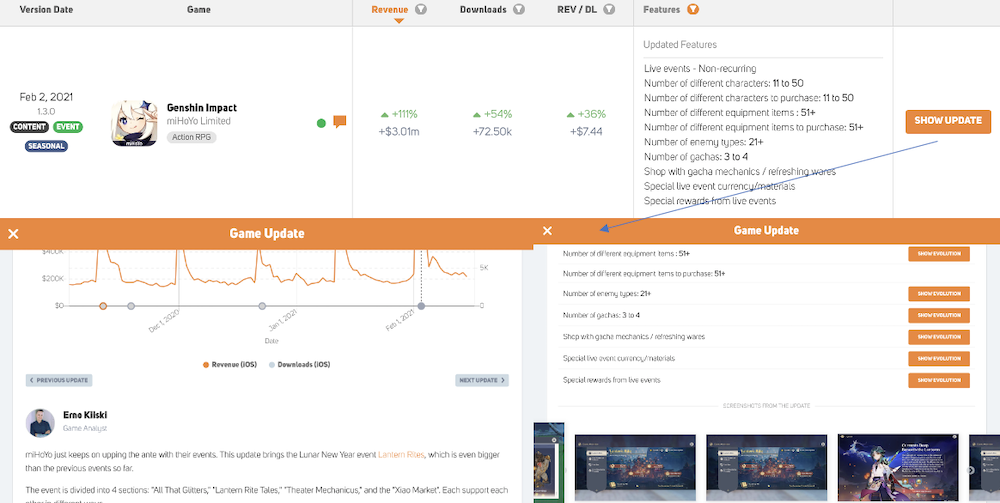Show evolution for number of enemy types
The width and height of the screenshot is (1000, 503).
(x=939, y=294)
